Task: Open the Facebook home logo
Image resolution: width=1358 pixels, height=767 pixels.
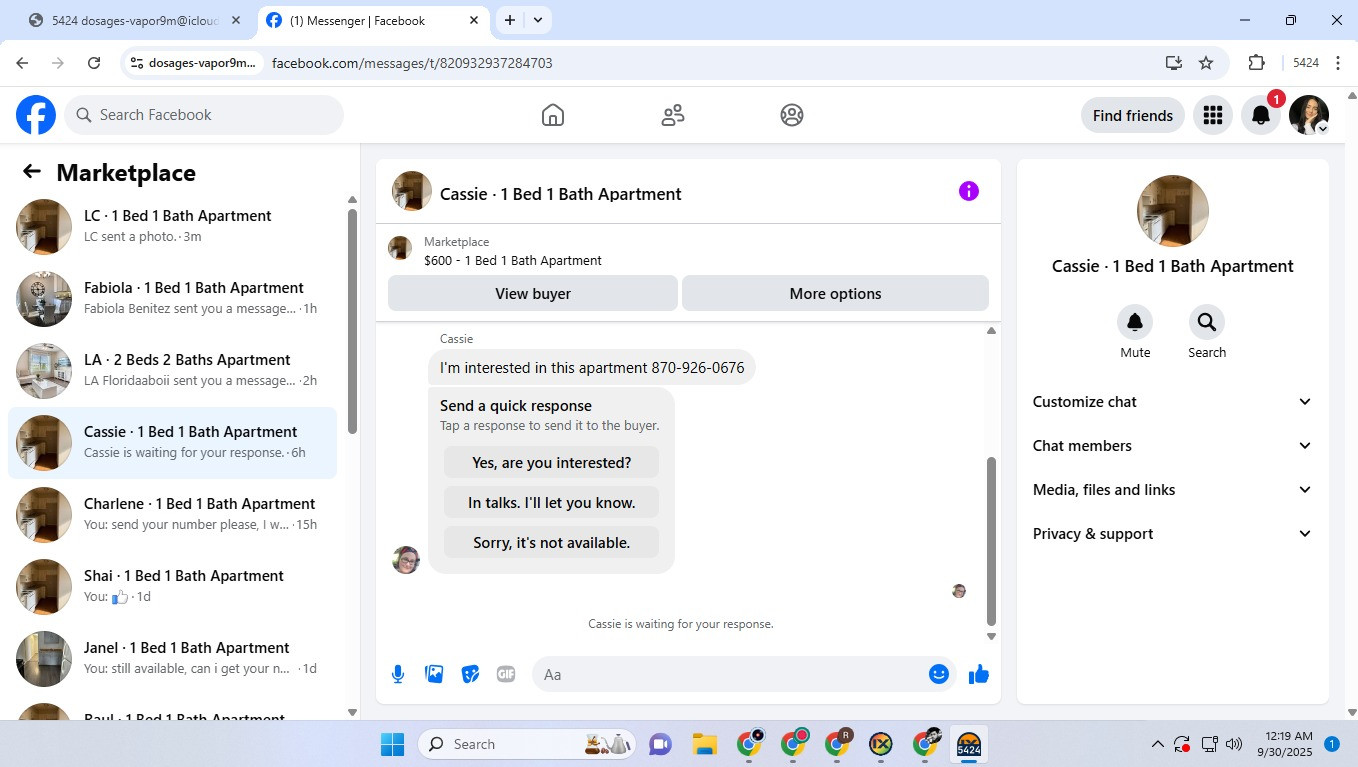Action: click(x=36, y=115)
